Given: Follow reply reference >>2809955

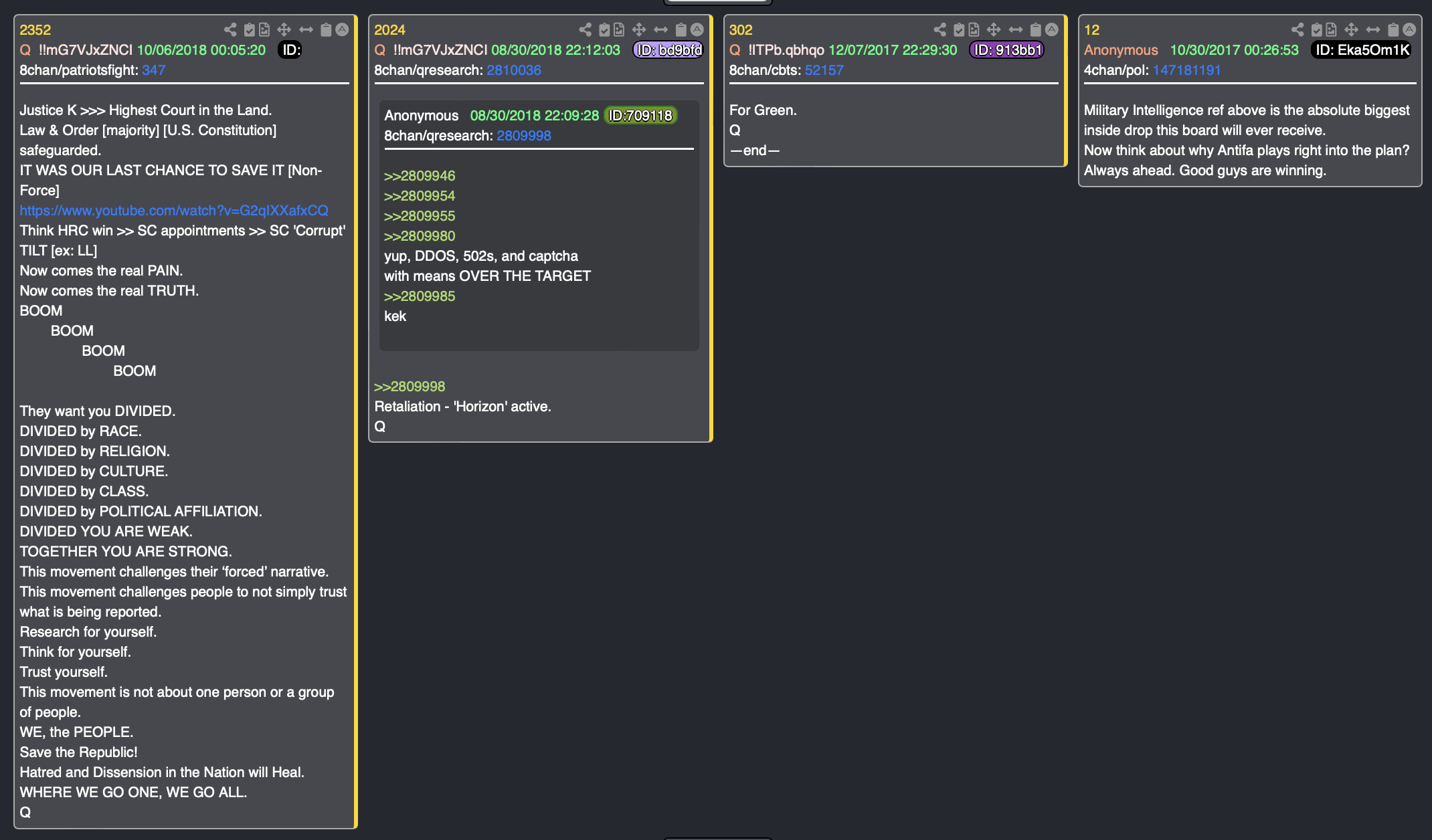Looking at the screenshot, I should click(420, 216).
